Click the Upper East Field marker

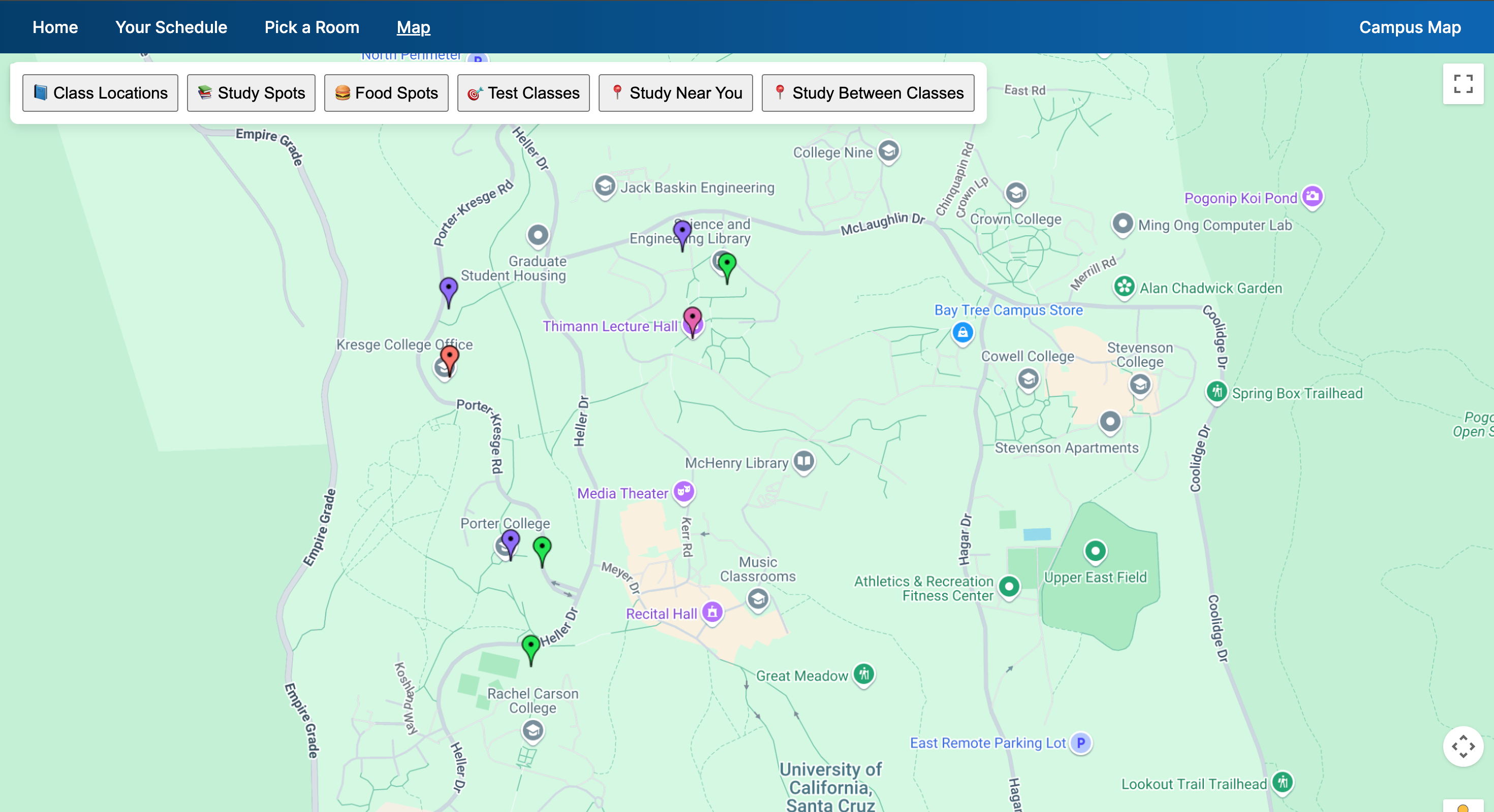click(x=1095, y=551)
